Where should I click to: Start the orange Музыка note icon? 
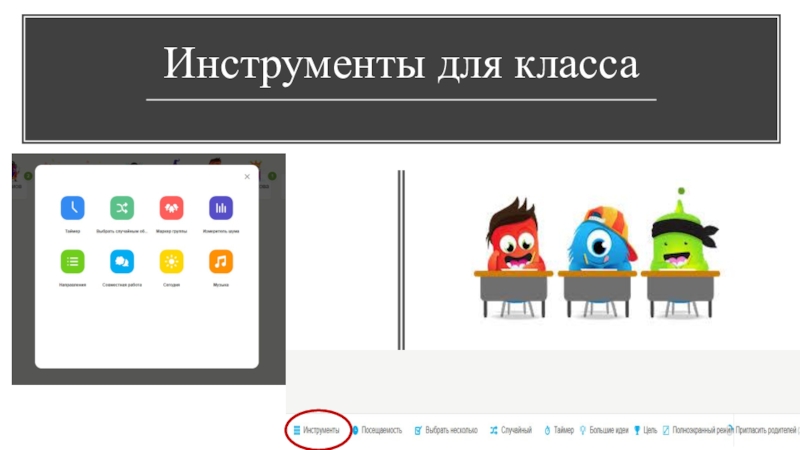221,262
